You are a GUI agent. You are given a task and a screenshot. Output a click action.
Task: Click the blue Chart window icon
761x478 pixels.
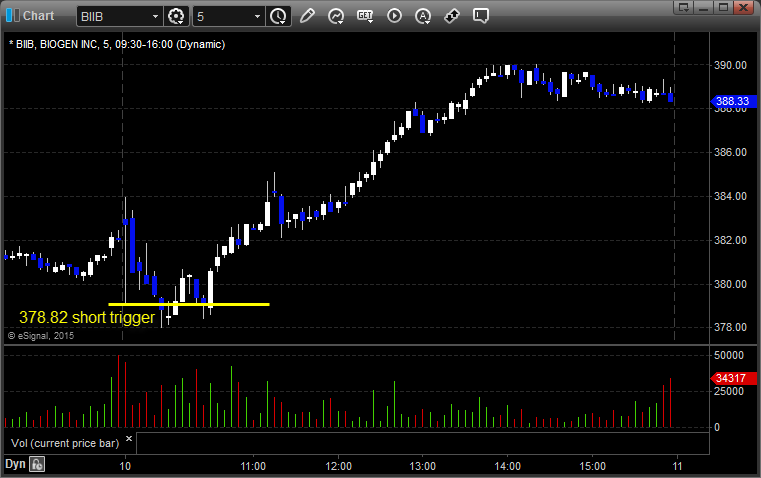(13, 16)
